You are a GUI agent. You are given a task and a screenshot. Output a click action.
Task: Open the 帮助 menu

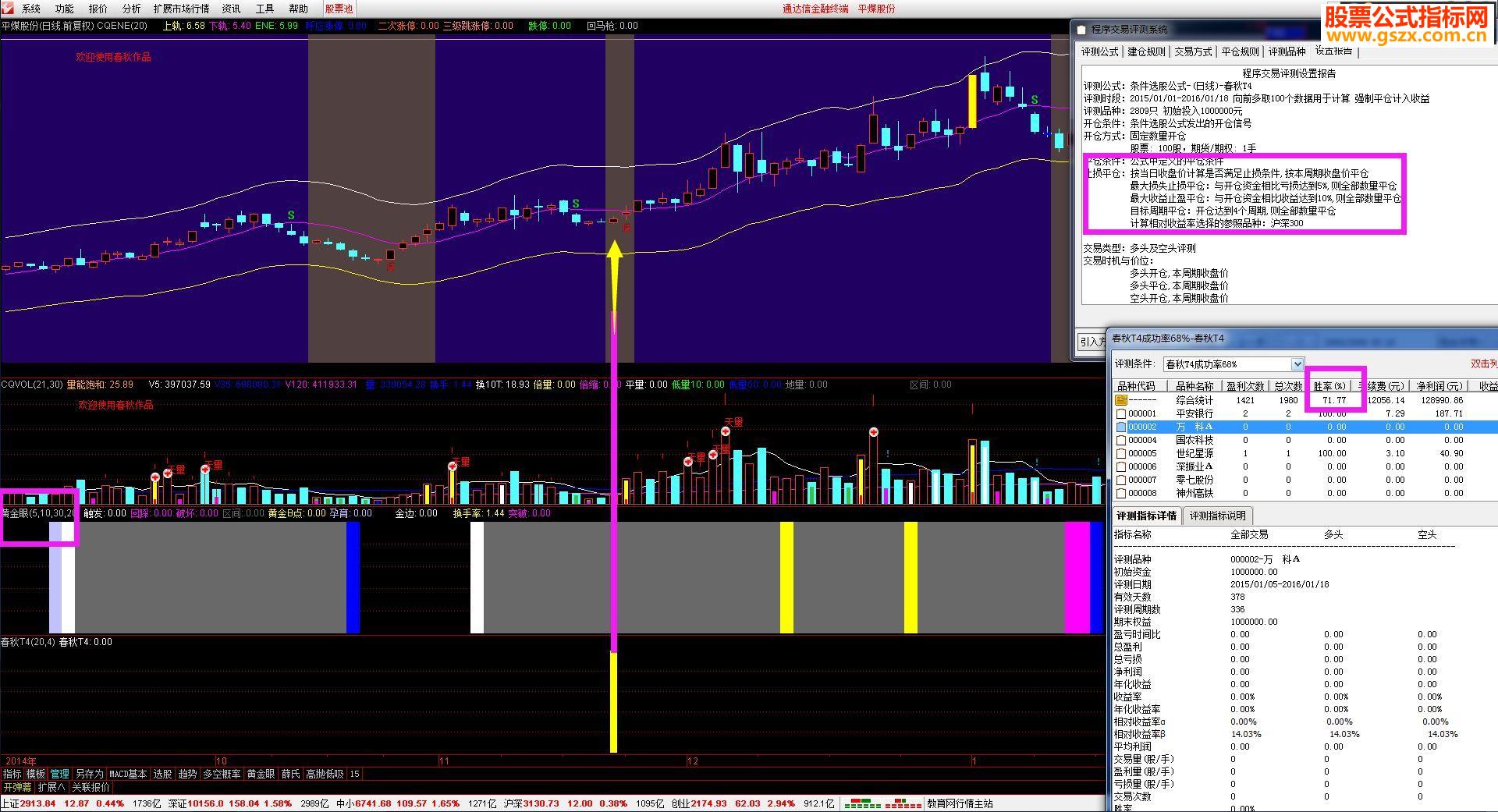[298, 9]
